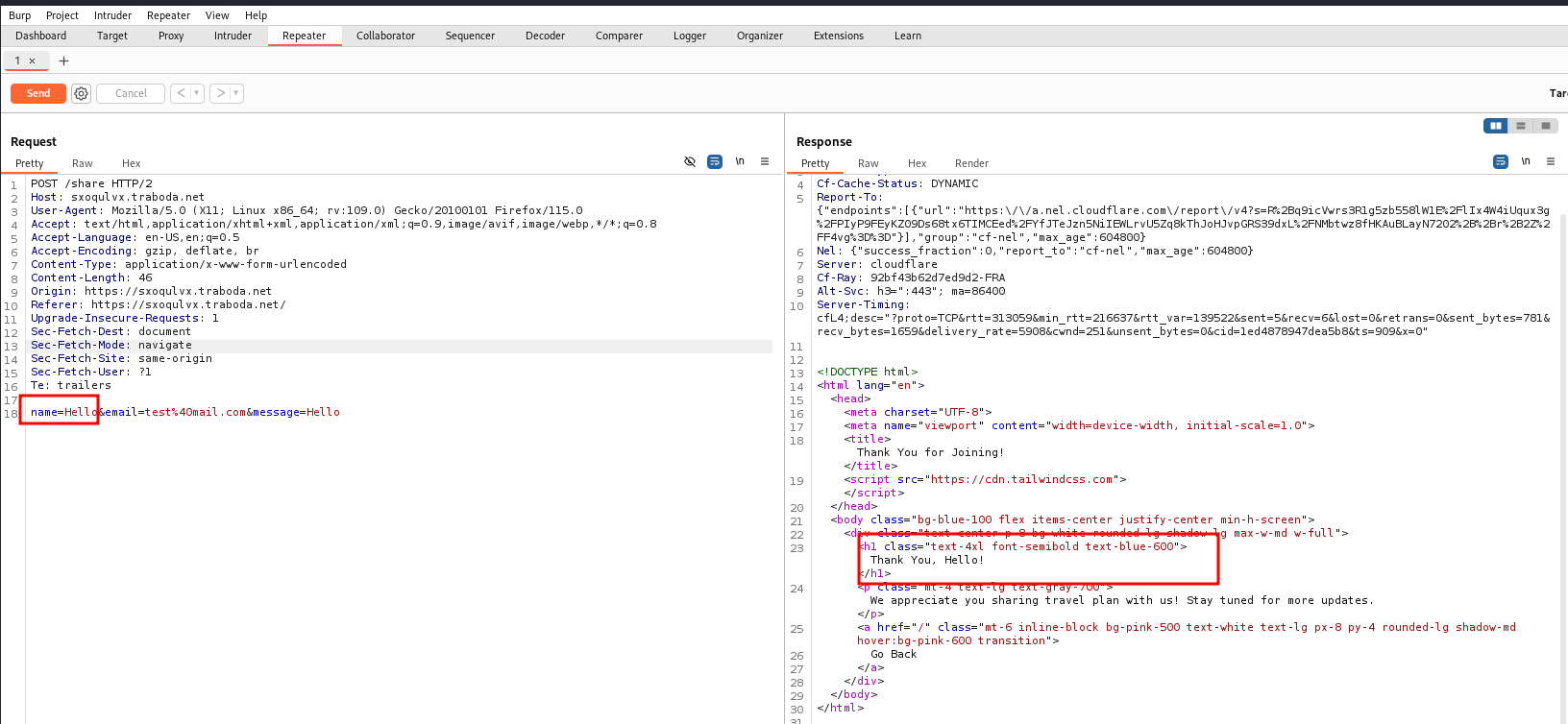Image resolution: width=1568 pixels, height=724 pixels.
Task: Click the Send button
Action: (38, 93)
